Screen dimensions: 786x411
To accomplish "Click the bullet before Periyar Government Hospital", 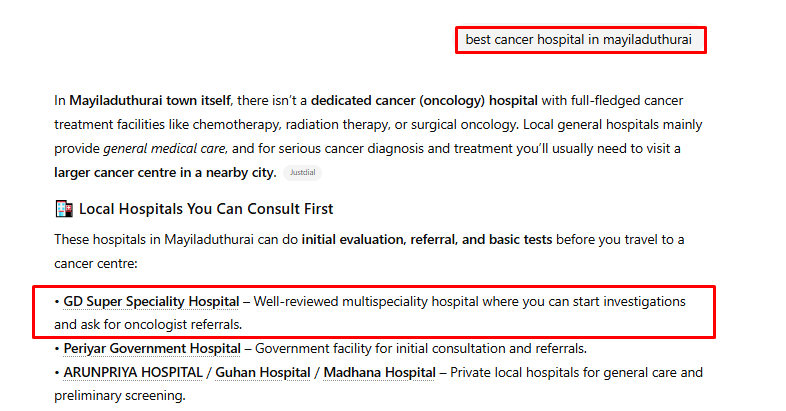I will [57, 349].
